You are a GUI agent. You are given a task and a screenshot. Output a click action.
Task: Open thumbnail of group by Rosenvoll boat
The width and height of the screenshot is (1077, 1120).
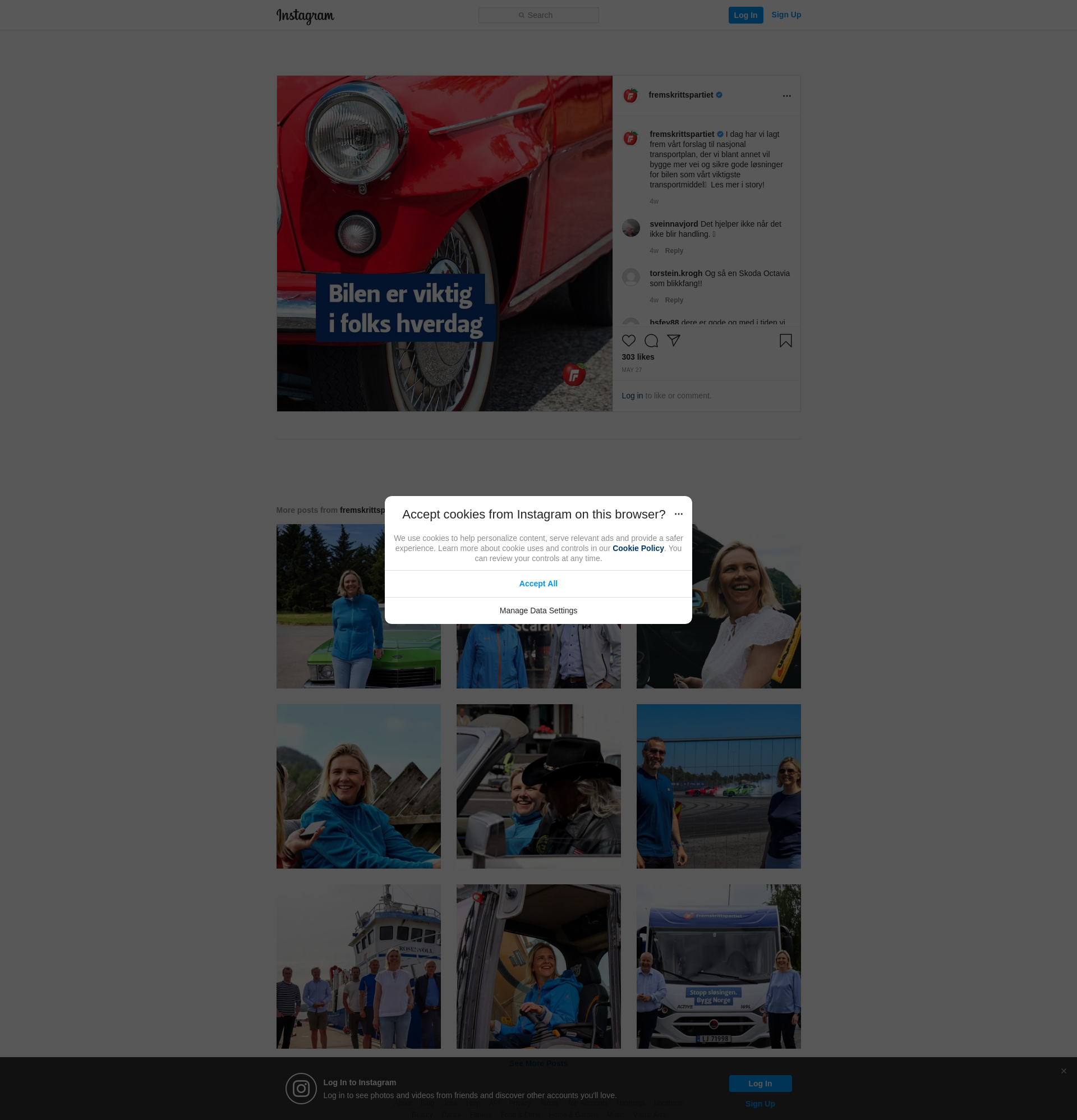[x=358, y=967]
